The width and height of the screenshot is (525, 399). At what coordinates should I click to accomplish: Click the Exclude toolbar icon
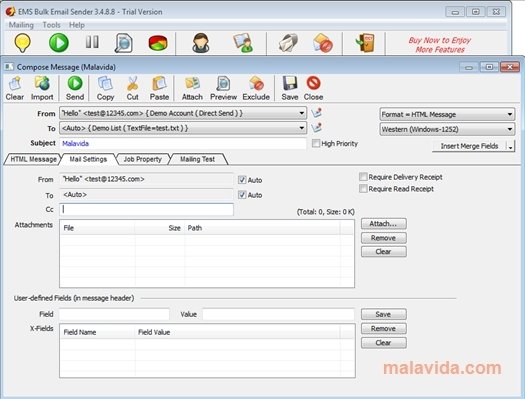click(256, 88)
